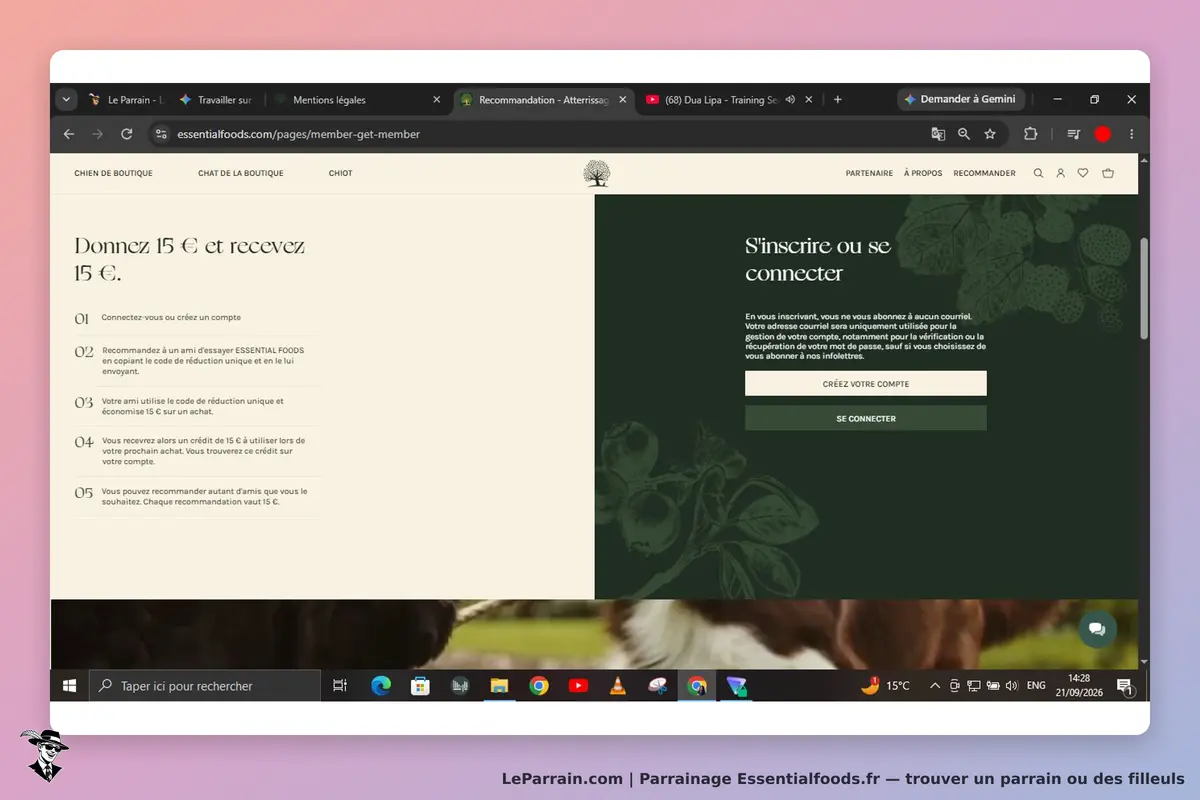Click the page vertical scrollbar
Screen dimensions: 1200x800
coord(1144,288)
